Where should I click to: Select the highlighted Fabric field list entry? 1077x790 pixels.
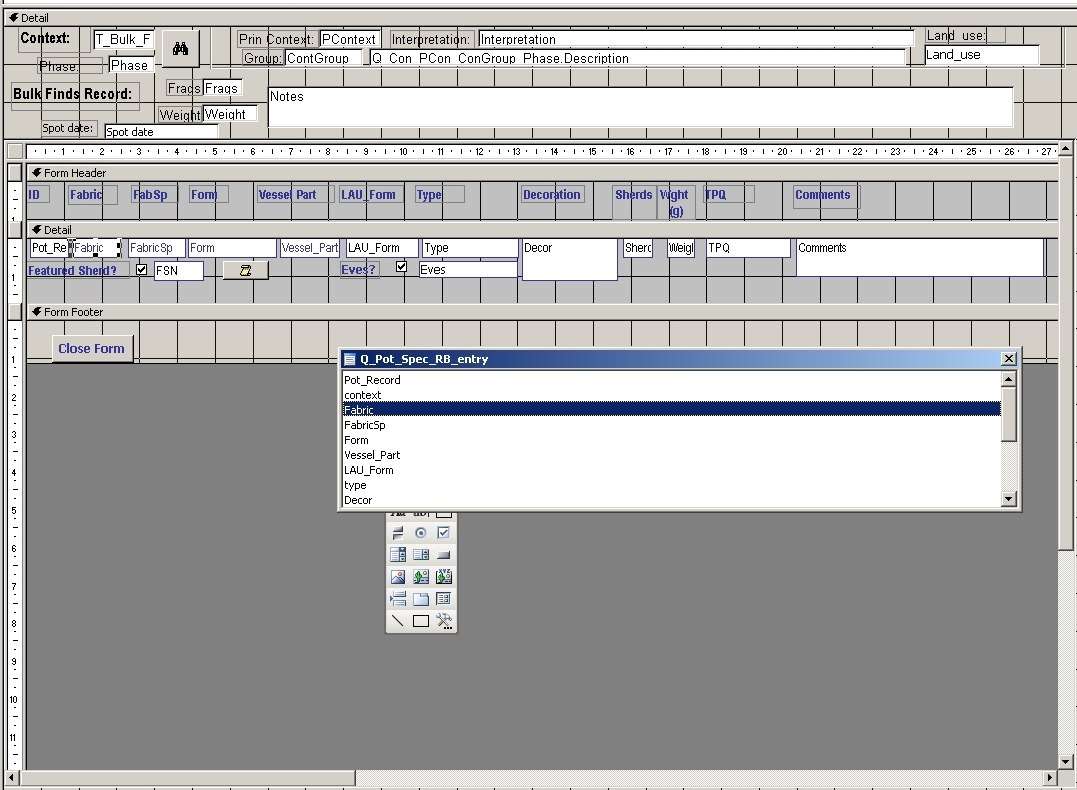click(671, 410)
